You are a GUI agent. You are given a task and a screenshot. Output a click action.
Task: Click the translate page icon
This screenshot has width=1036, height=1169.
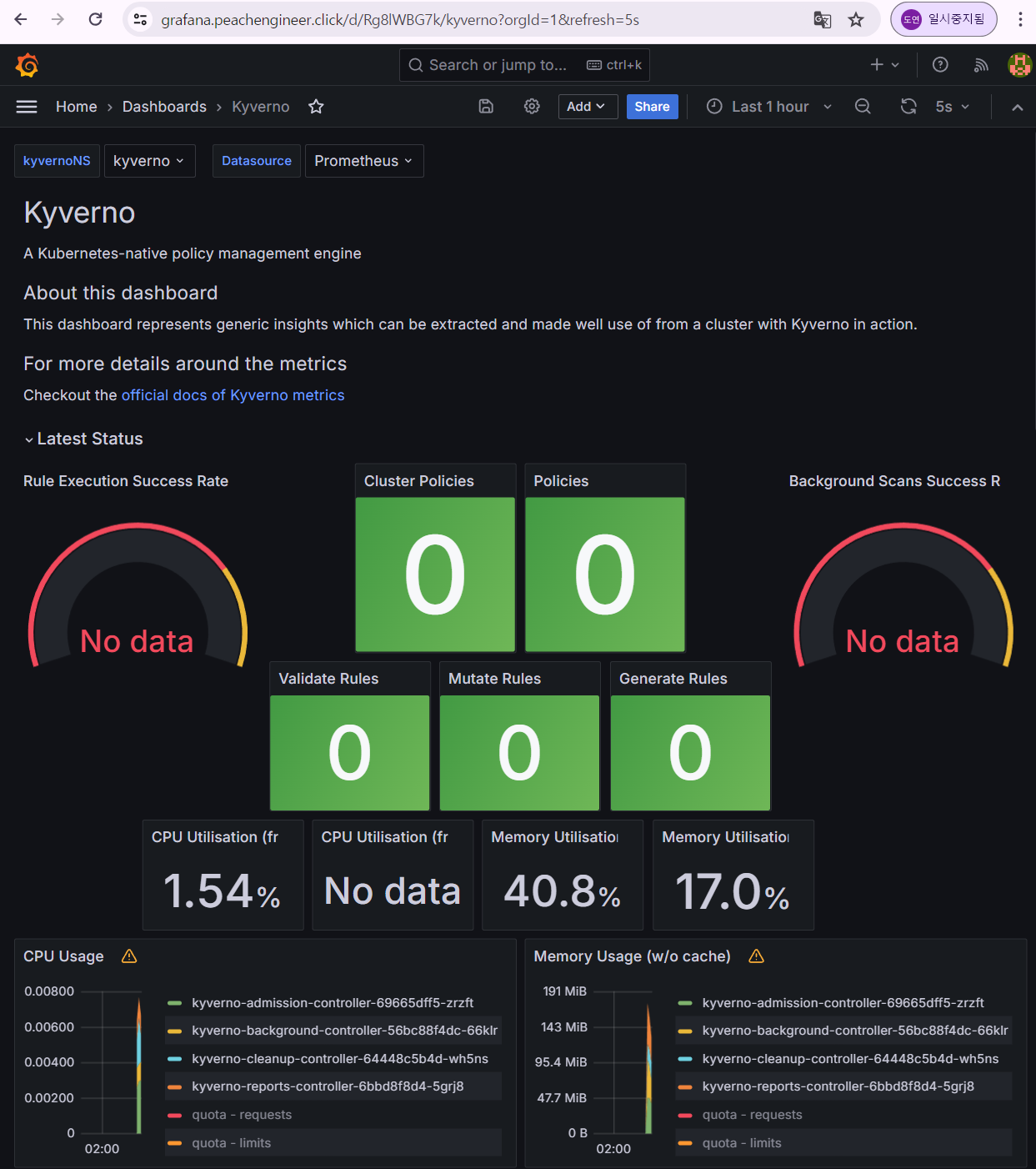[x=823, y=19]
